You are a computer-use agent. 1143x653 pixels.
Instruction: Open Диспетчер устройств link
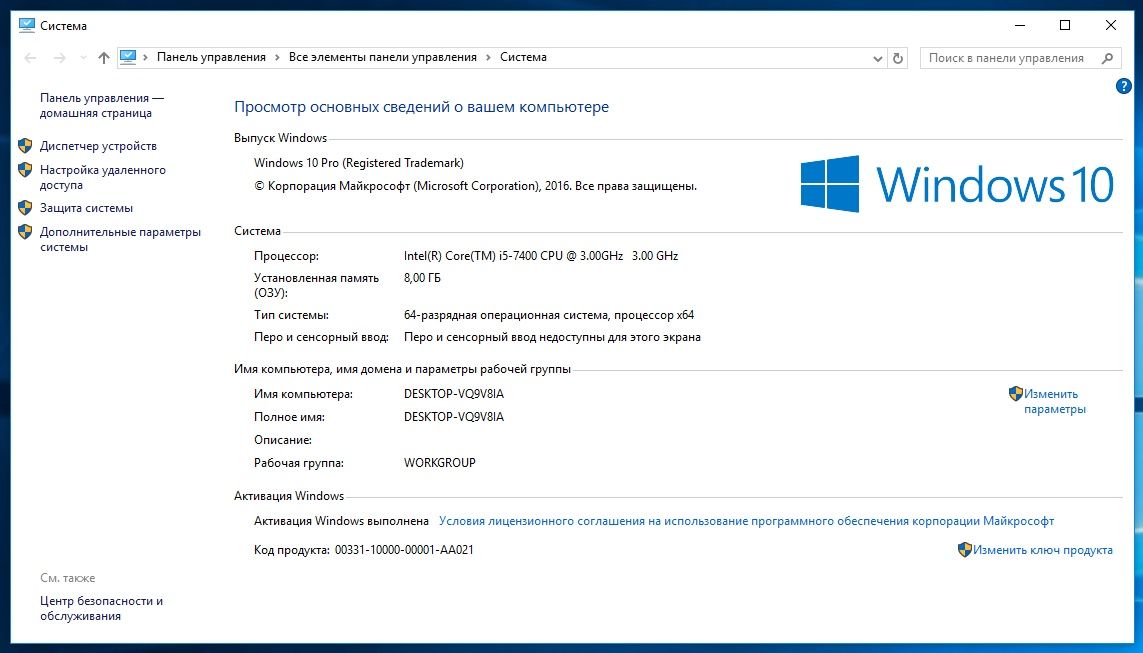pyautogui.click(x=98, y=146)
